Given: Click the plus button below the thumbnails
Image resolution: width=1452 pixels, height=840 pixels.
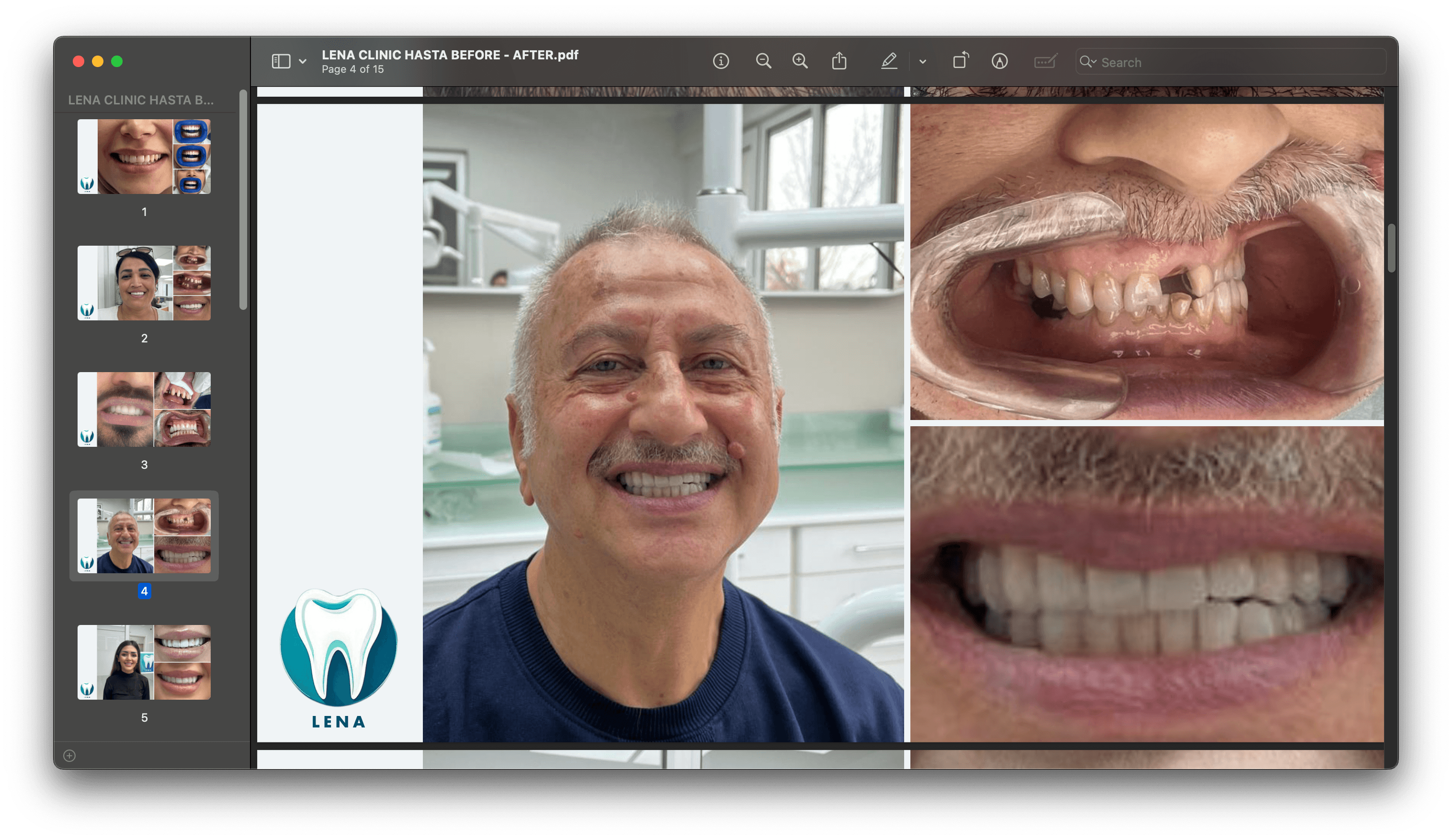Looking at the screenshot, I should tap(69, 755).
